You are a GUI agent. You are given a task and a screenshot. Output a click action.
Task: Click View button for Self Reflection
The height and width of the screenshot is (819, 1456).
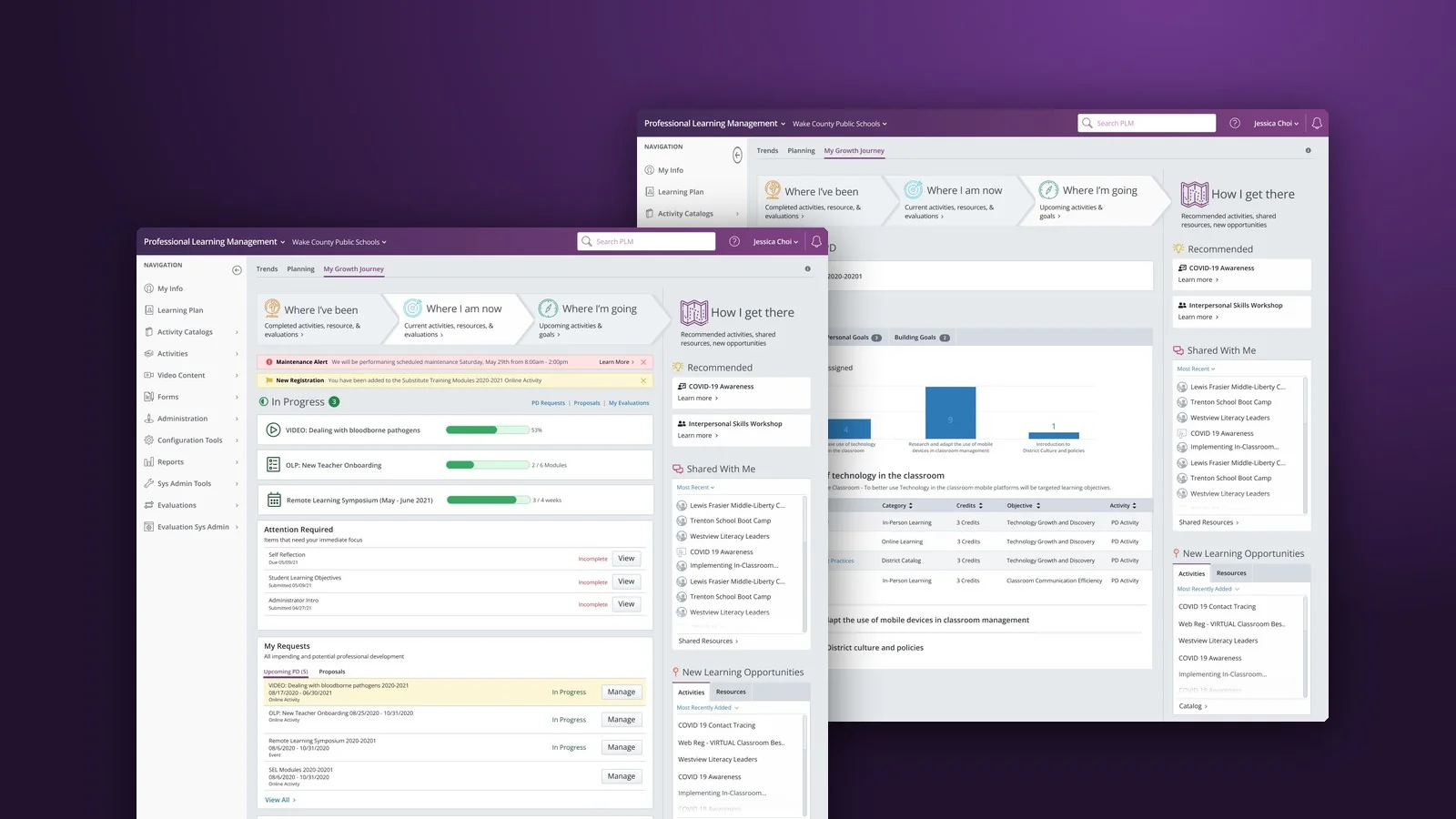(626, 559)
